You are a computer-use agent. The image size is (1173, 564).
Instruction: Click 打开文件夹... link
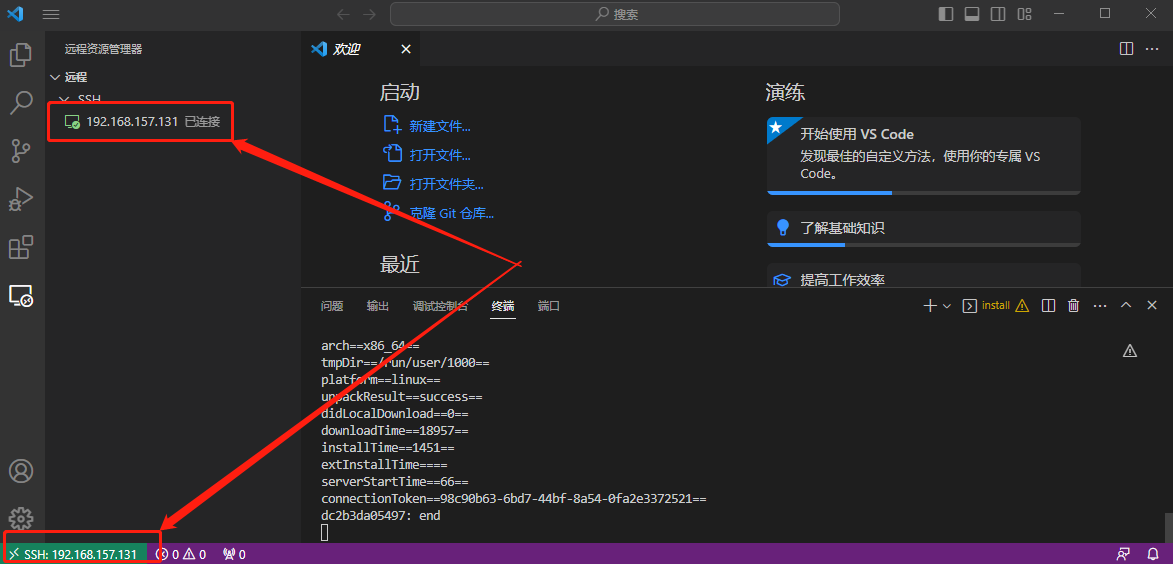[446, 184]
